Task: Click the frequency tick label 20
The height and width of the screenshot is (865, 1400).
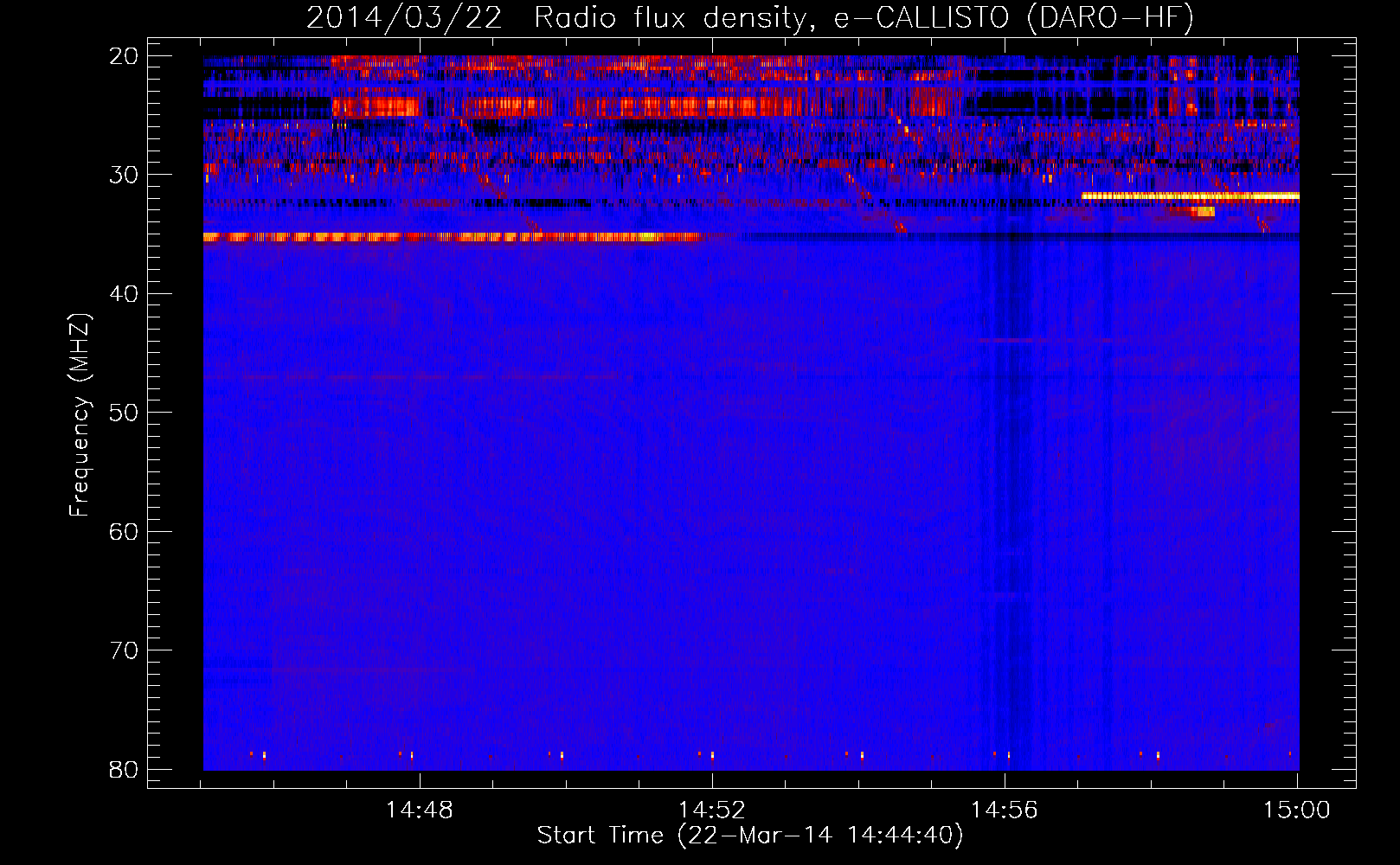Action: (x=125, y=56)
